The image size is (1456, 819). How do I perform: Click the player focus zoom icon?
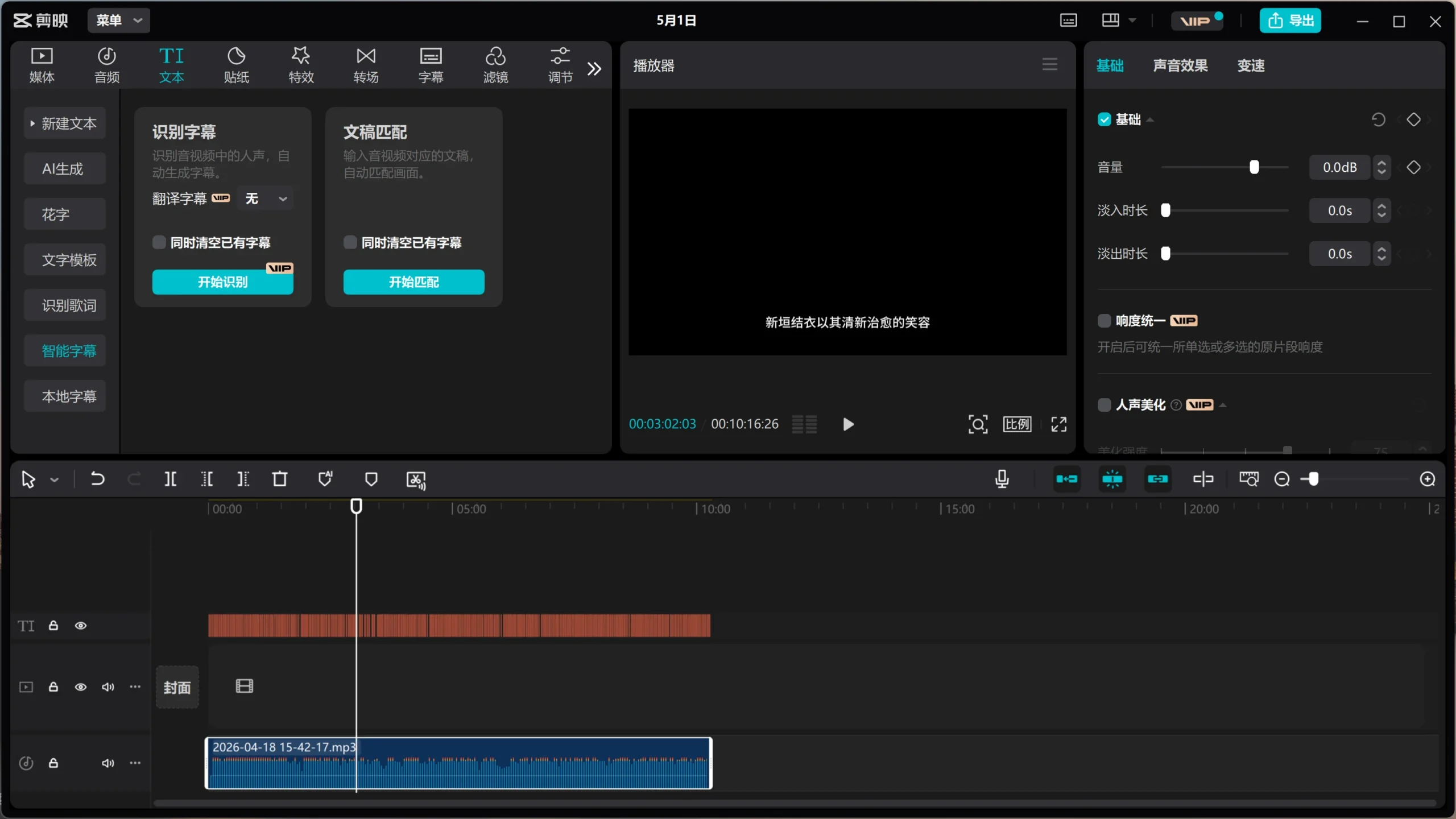coord(978,424)
